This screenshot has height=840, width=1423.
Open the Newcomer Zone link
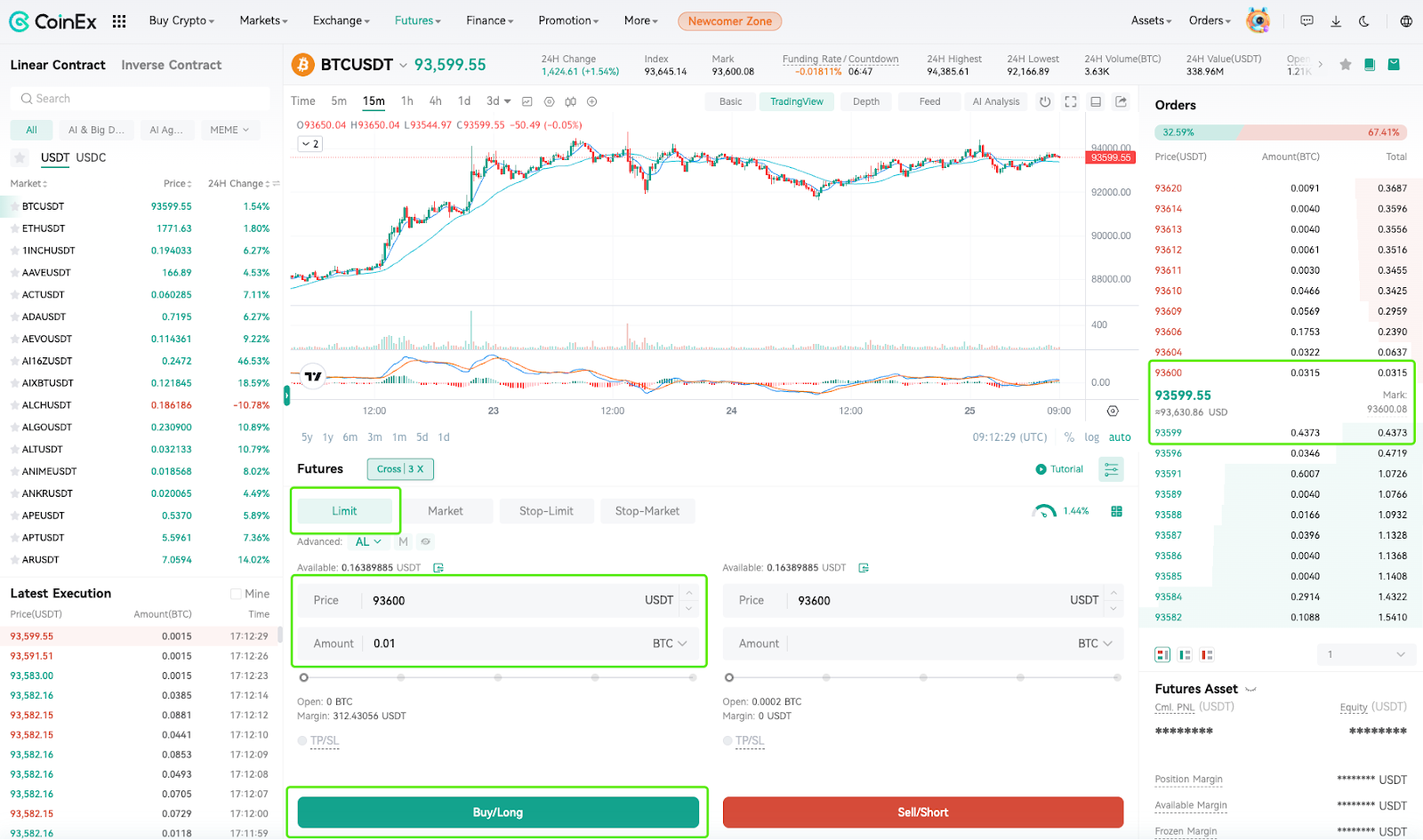pos(730,21)
